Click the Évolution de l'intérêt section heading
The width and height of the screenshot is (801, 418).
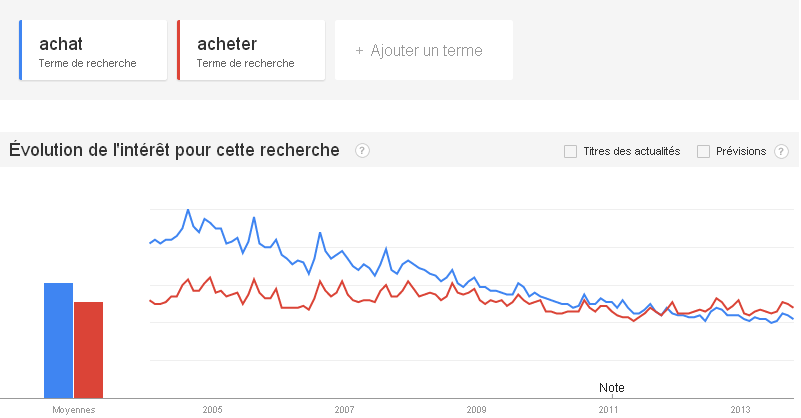174,151
